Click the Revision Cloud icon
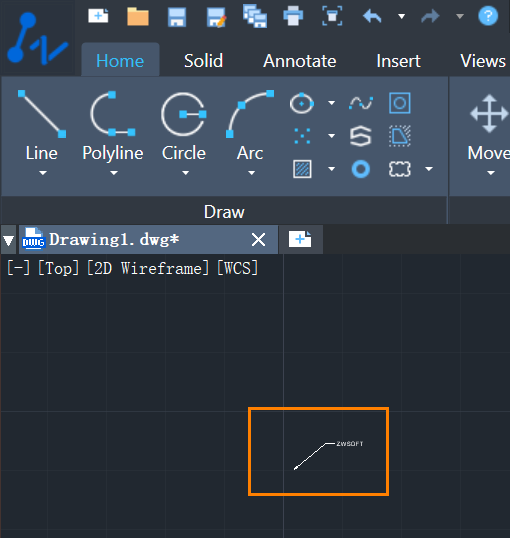Viewport: 510px width, 538px height. click(x=400, y=169)
